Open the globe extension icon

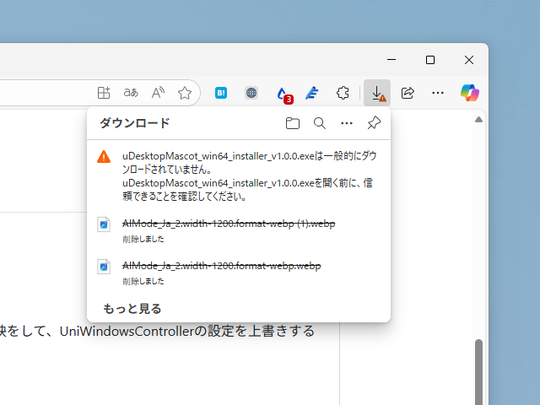click(x=251, y=93)
